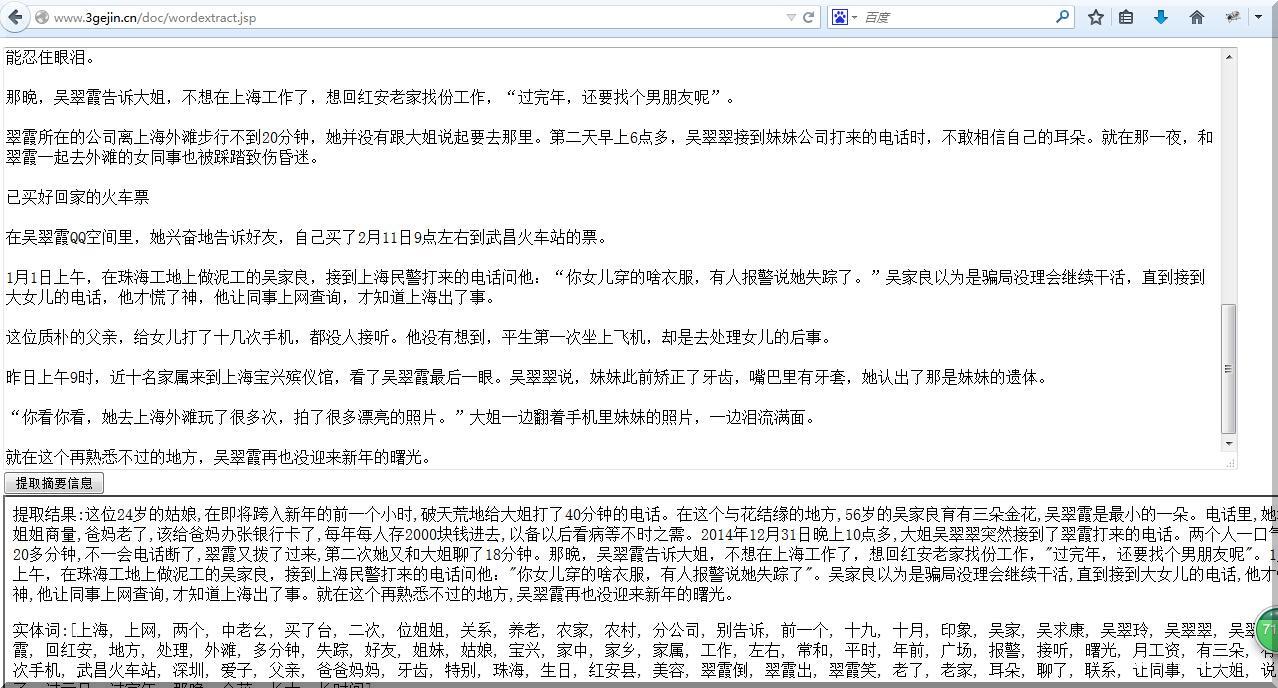Click the Baidu search engine icon

(840, 17)
